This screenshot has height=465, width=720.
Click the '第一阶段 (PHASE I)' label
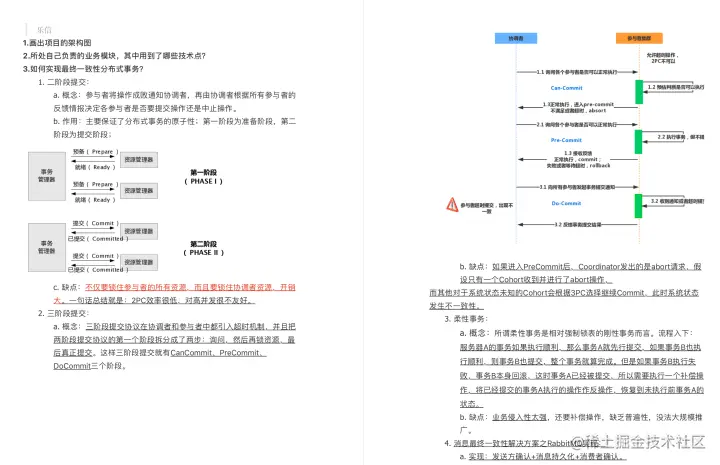[x=203, y=177]
